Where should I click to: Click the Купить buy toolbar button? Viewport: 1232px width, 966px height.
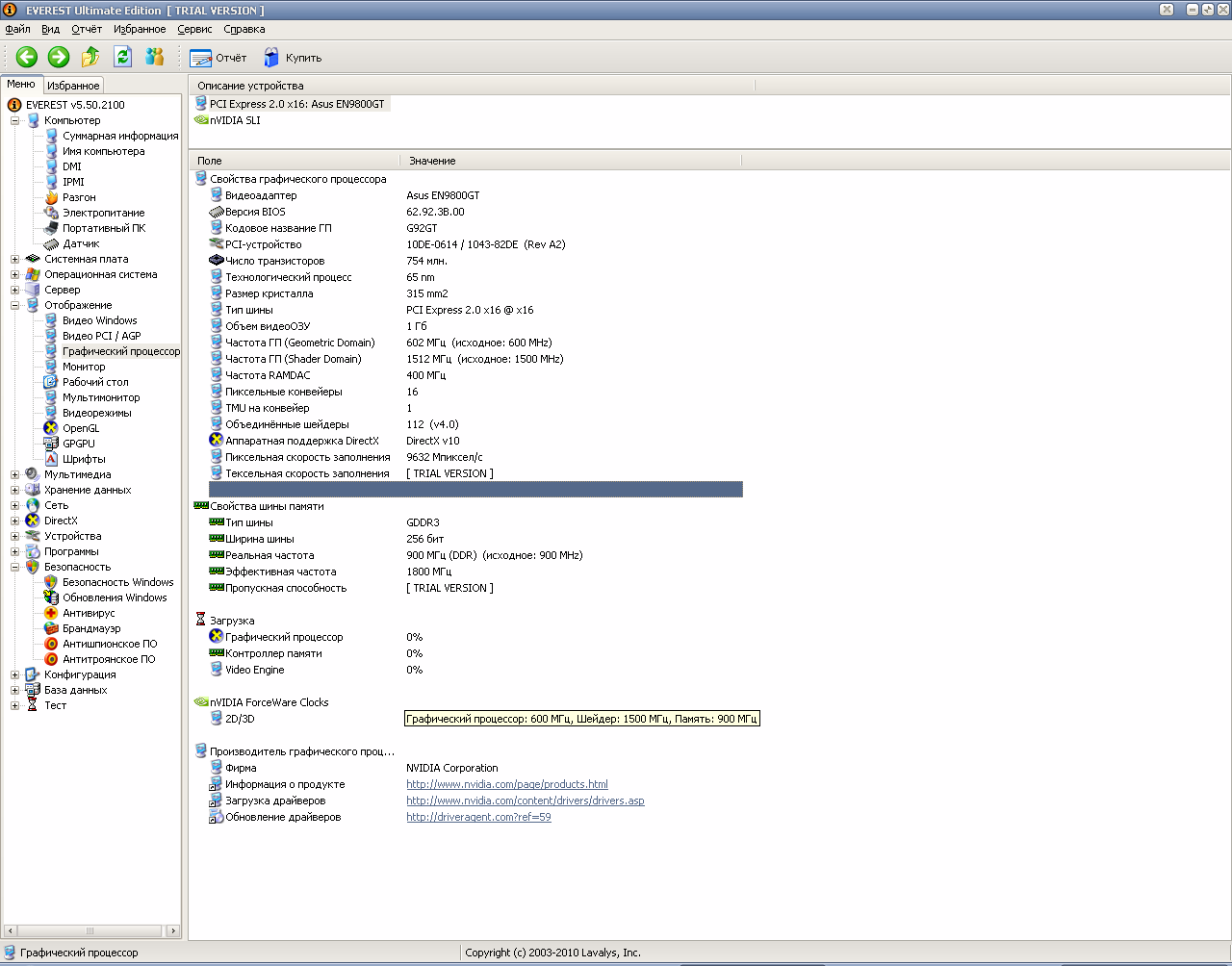point(293,58)
